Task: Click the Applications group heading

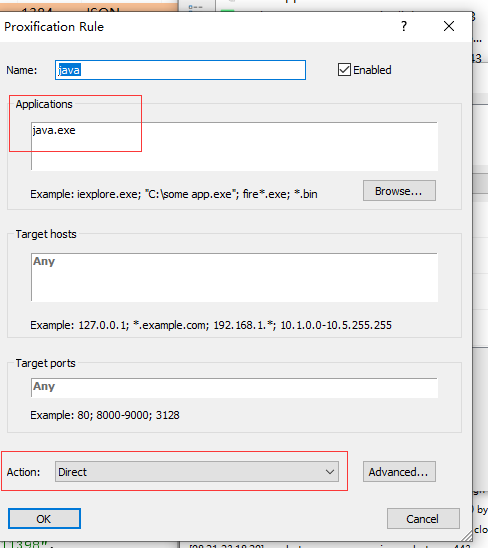Action: tap(44, 104)
